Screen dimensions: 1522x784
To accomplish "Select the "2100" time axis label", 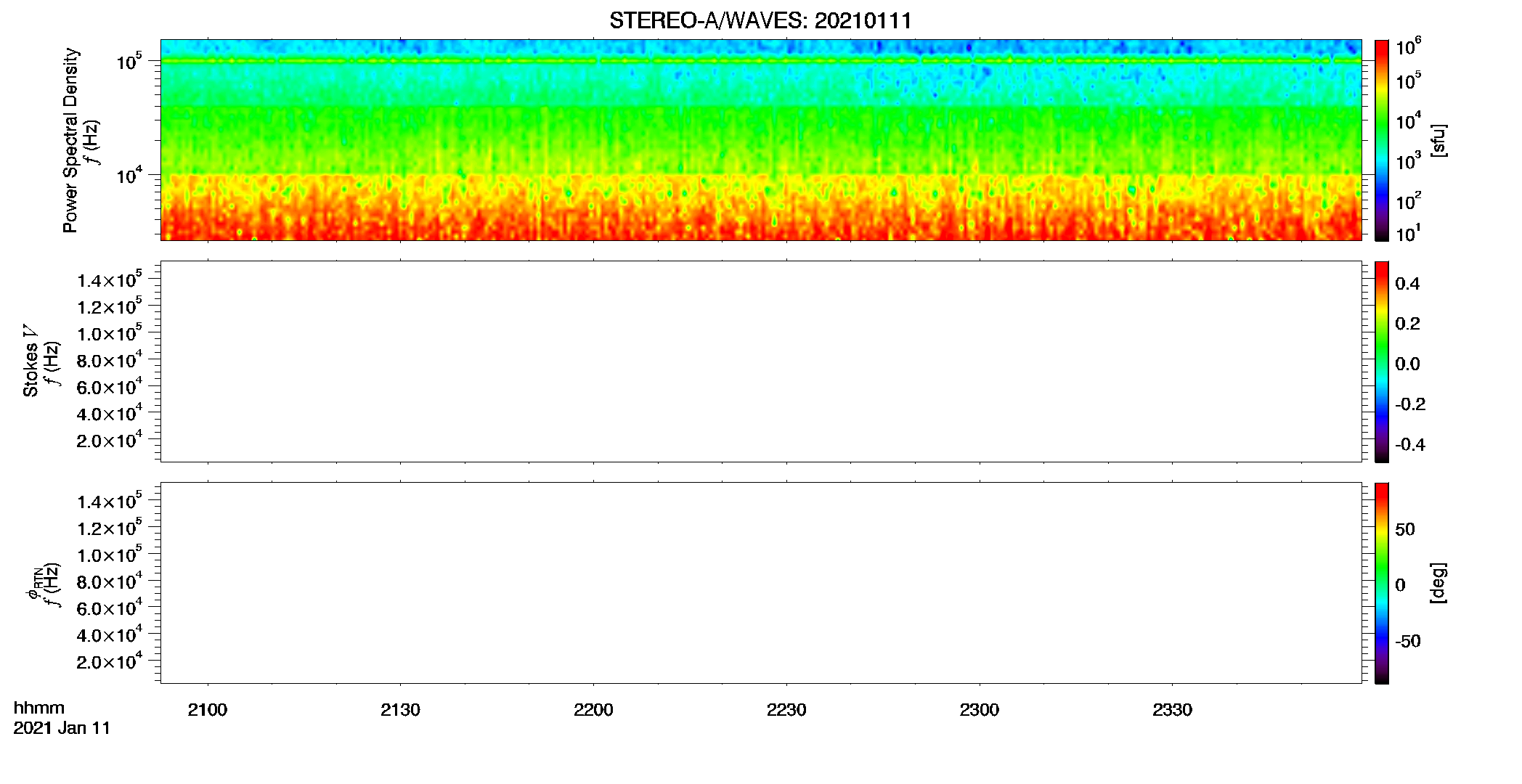I will [208, 710].
